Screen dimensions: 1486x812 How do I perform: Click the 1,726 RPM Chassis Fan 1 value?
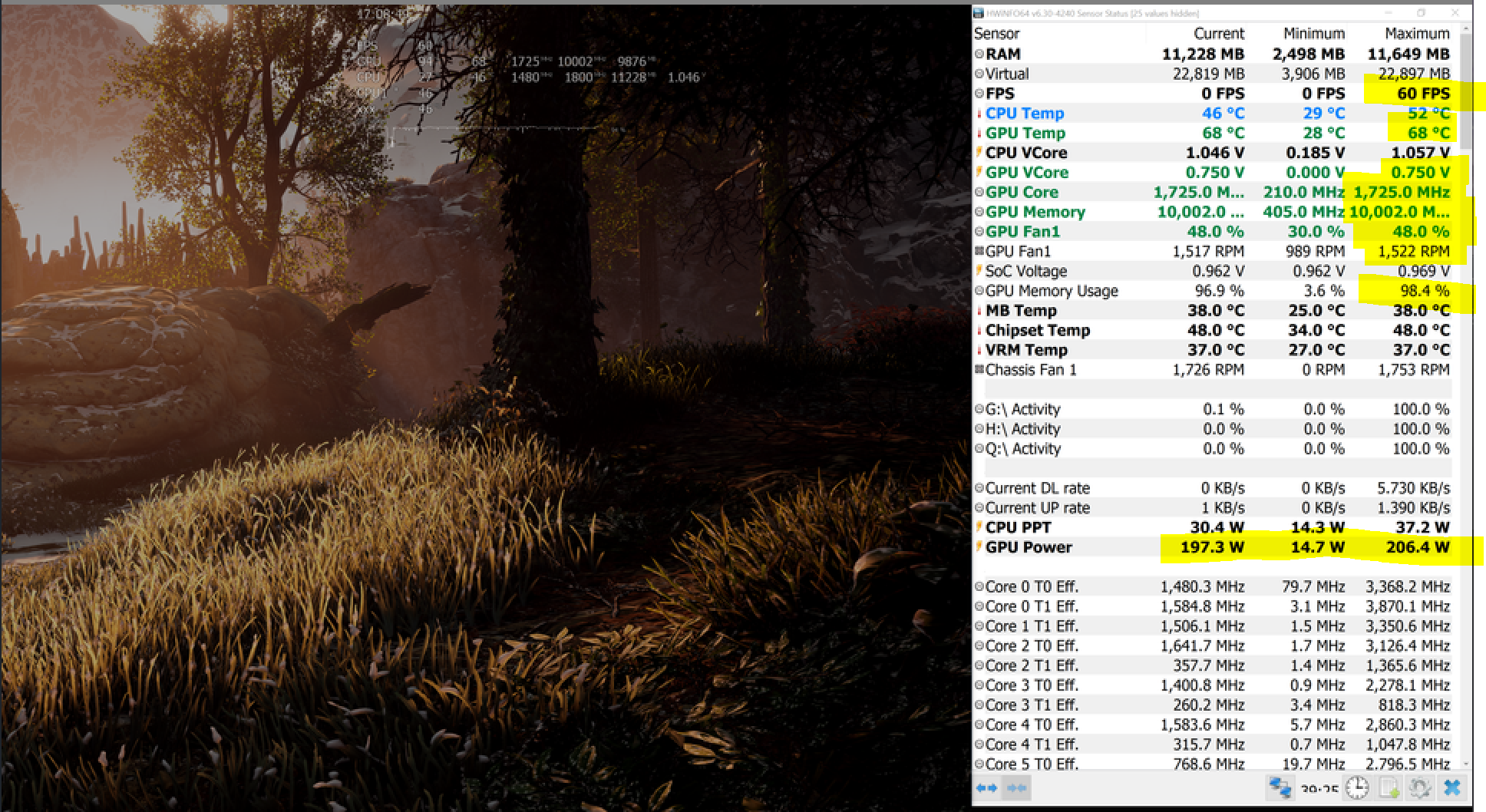[1209, 370]
